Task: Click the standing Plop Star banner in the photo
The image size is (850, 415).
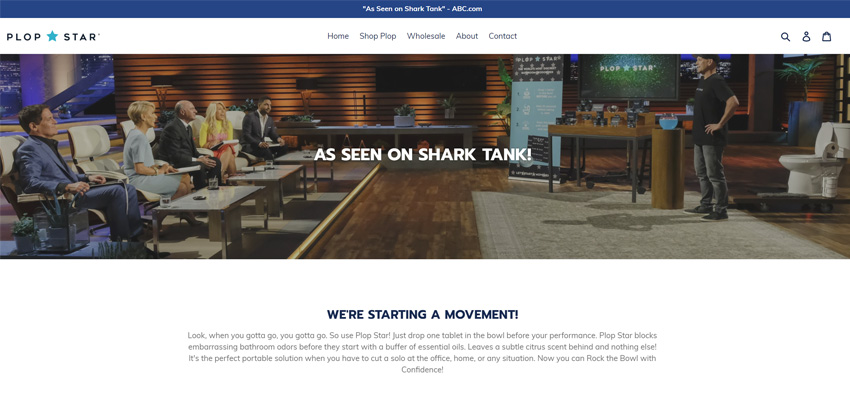Action: click(x=535, y=117)
